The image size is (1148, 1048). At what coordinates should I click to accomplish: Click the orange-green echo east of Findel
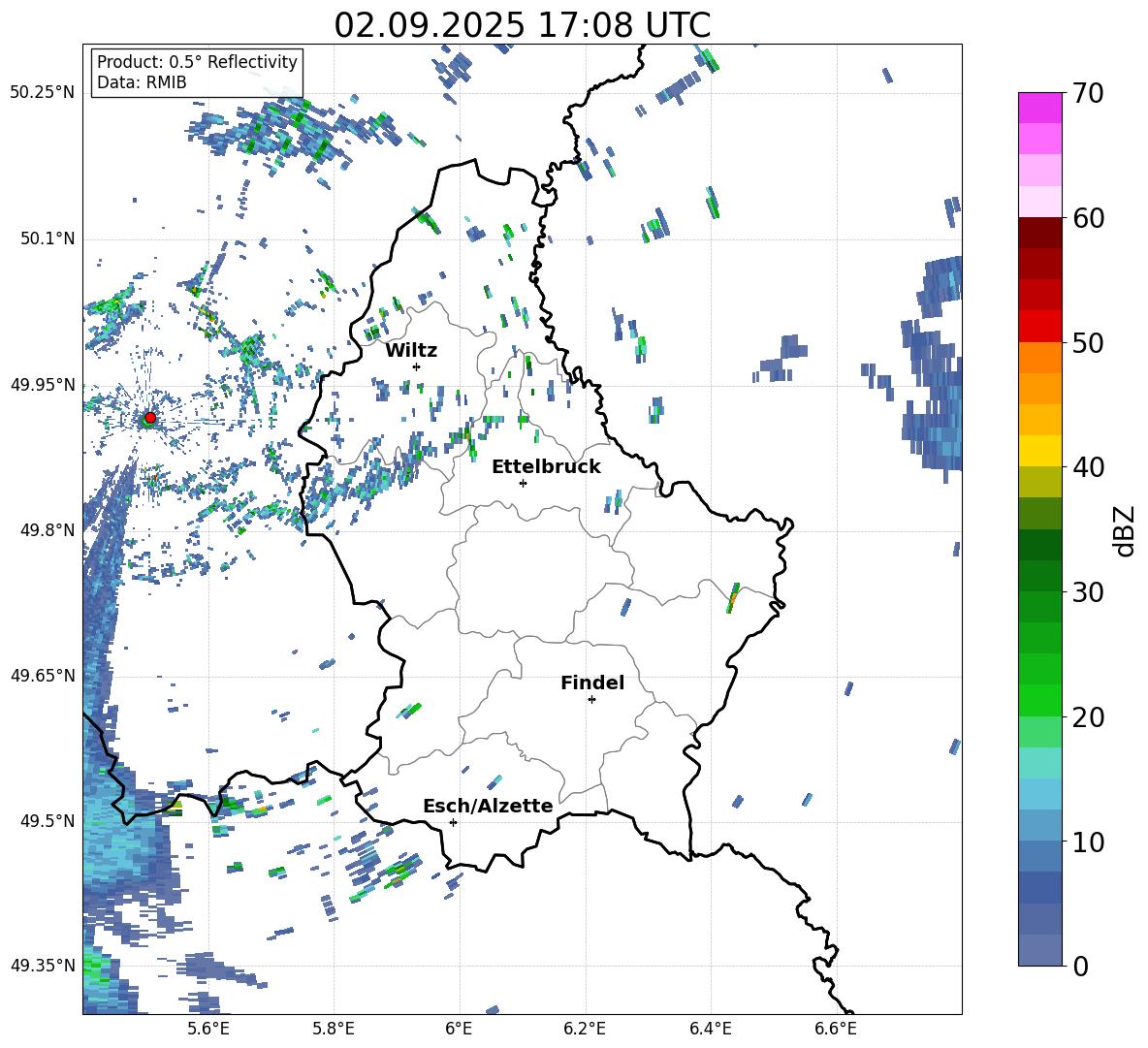point(733,598)
